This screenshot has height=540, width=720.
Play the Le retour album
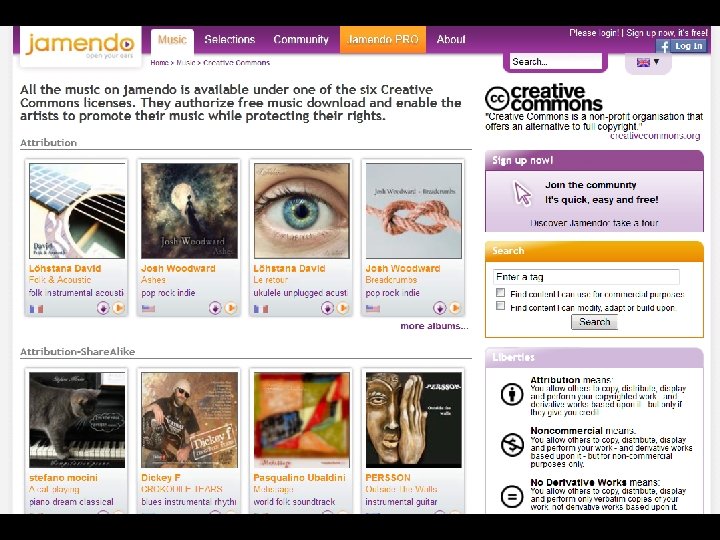pos(343,308)
